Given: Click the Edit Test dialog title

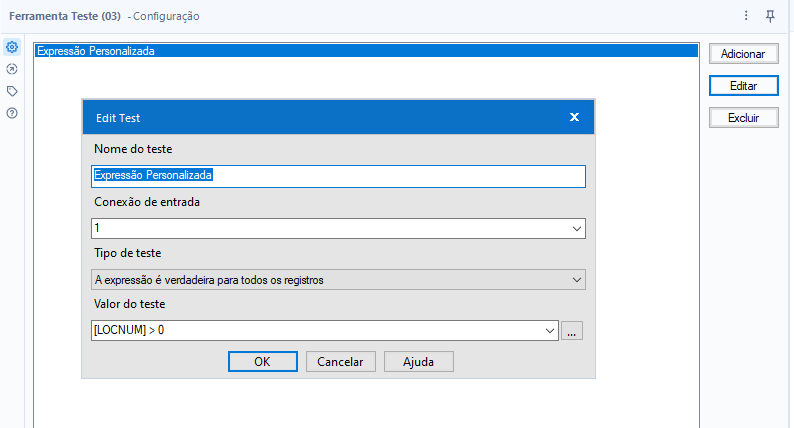Looking at the screenshot, I should (x=118, y=118).
